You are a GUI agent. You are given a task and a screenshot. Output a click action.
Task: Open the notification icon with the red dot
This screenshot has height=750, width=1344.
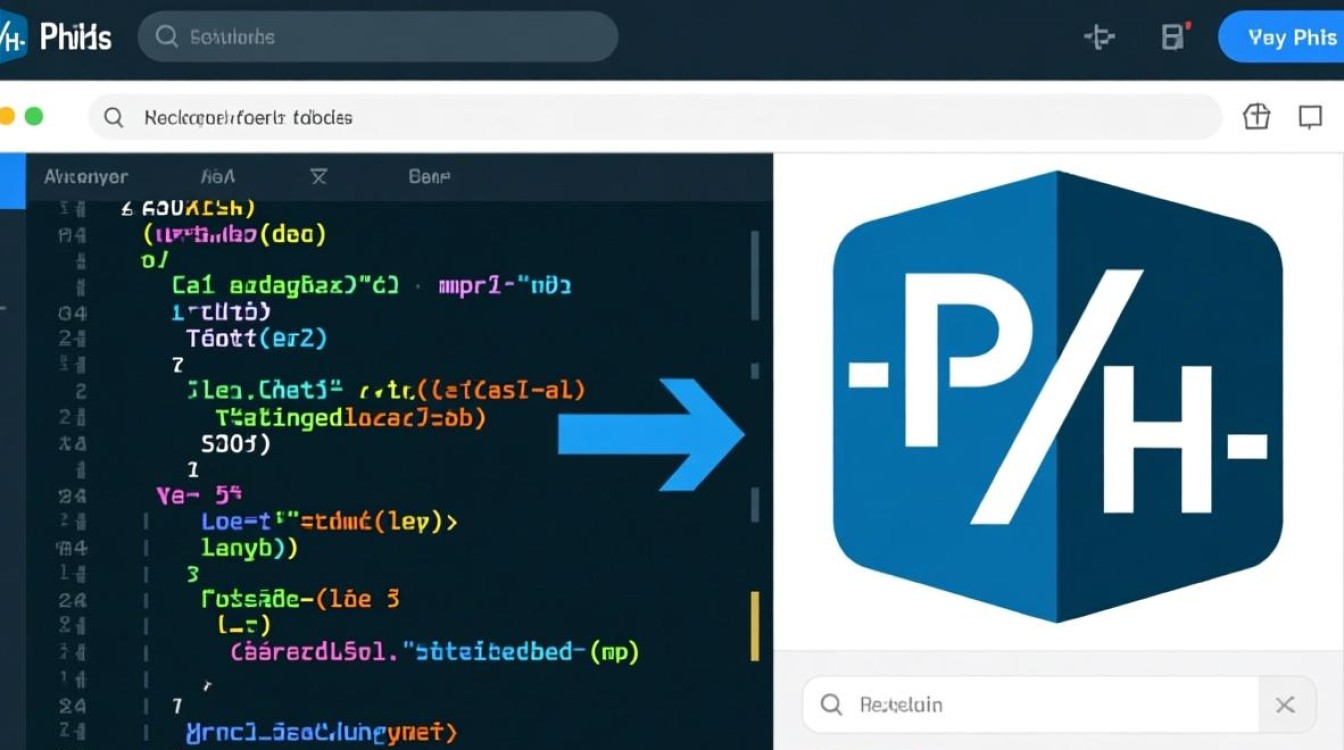click(x=1175, y=37)
